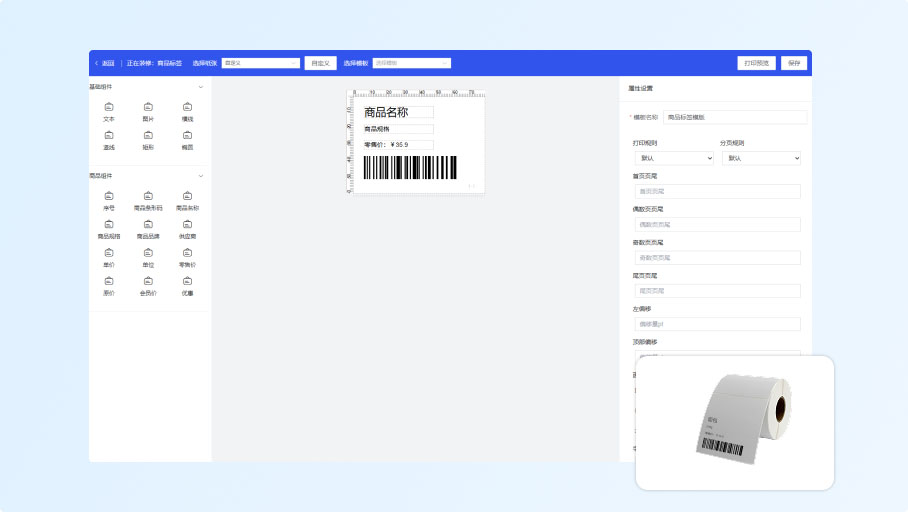Pick the 会员价 member price component icon

click(148, 281)
